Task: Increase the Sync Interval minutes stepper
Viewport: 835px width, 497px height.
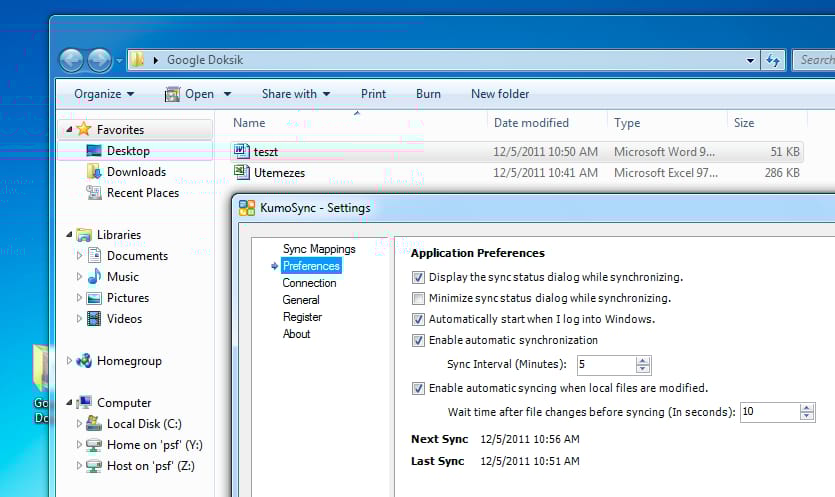Action: tap(643, 361)
